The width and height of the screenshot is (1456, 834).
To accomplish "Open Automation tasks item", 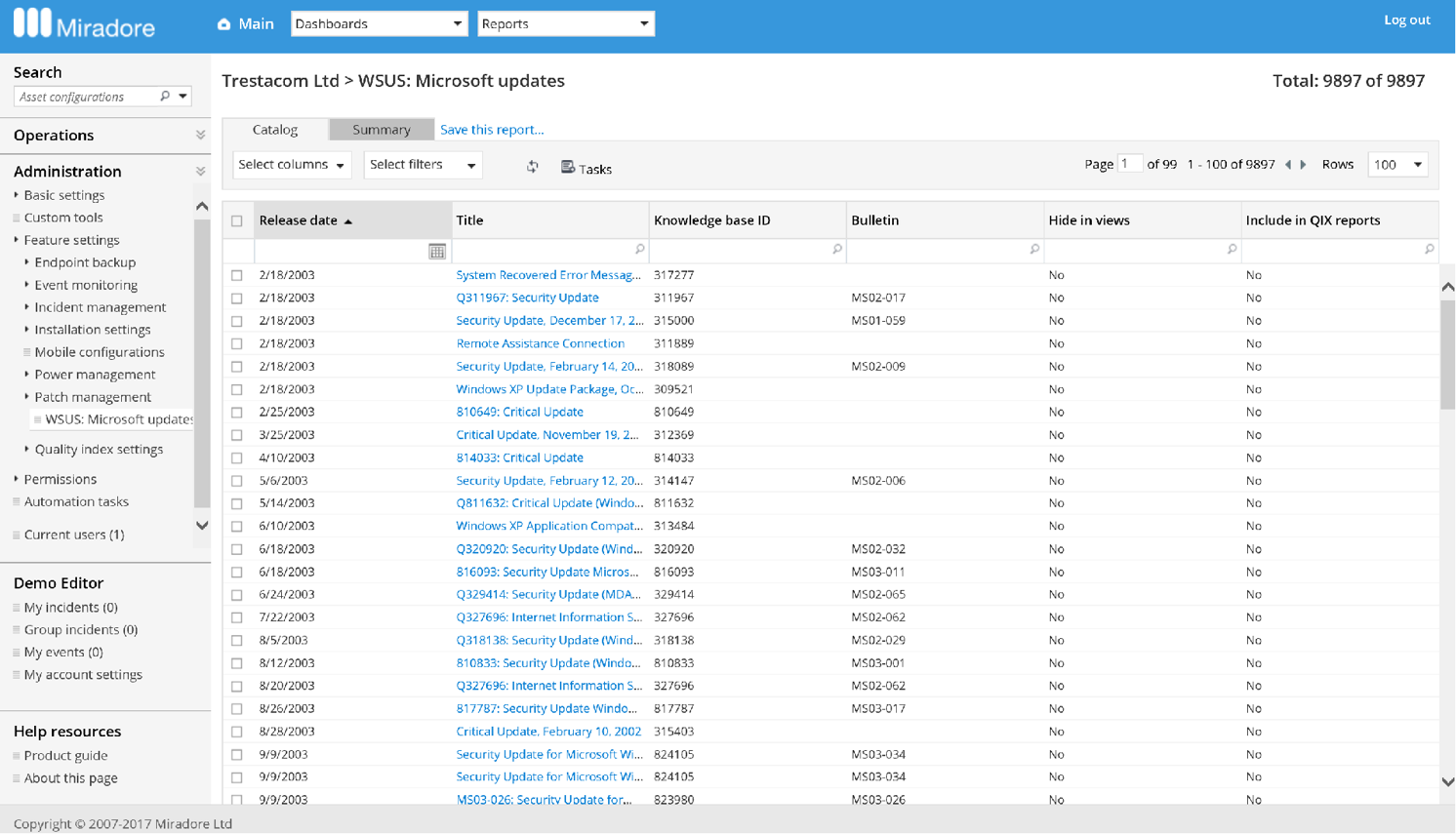I will point(76,501).
